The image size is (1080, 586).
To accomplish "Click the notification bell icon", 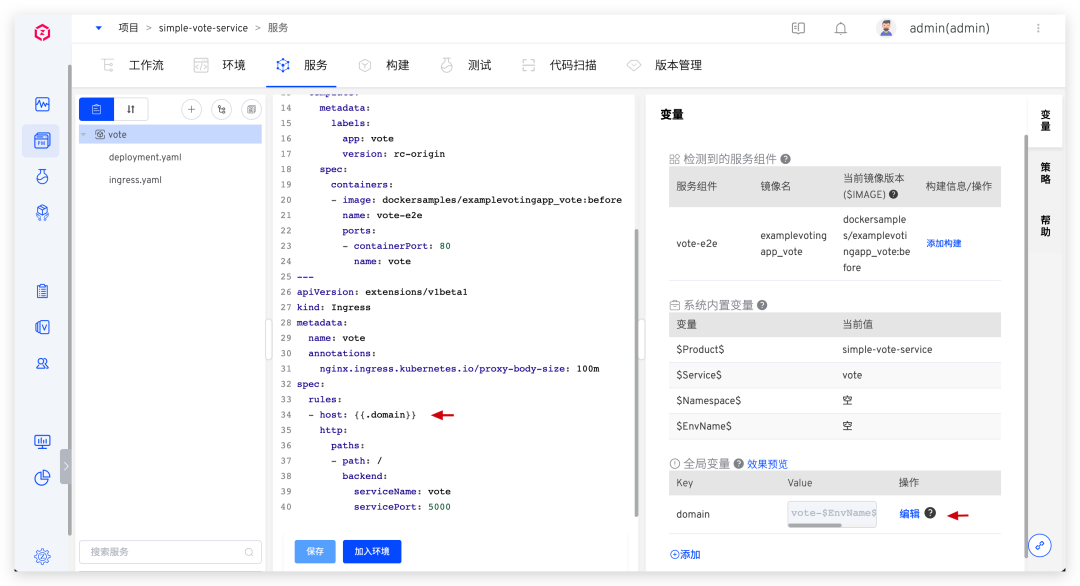I will click(840, 28).
